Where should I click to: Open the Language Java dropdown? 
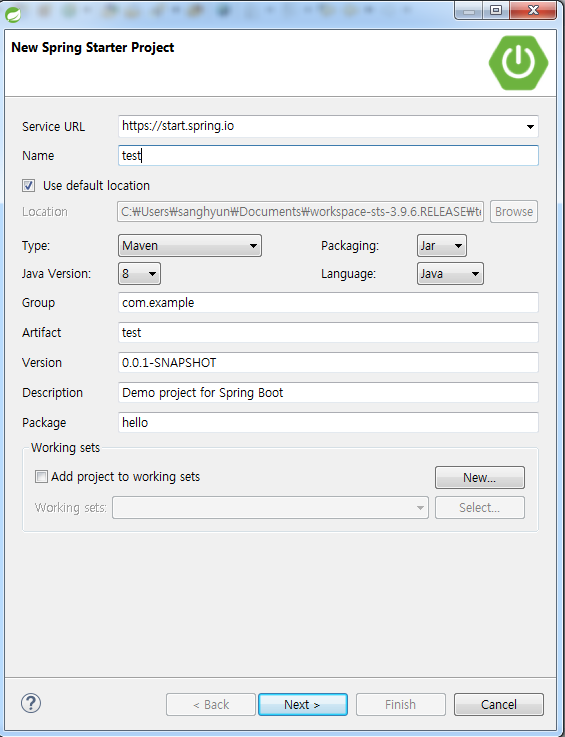[x=450, y=274]
